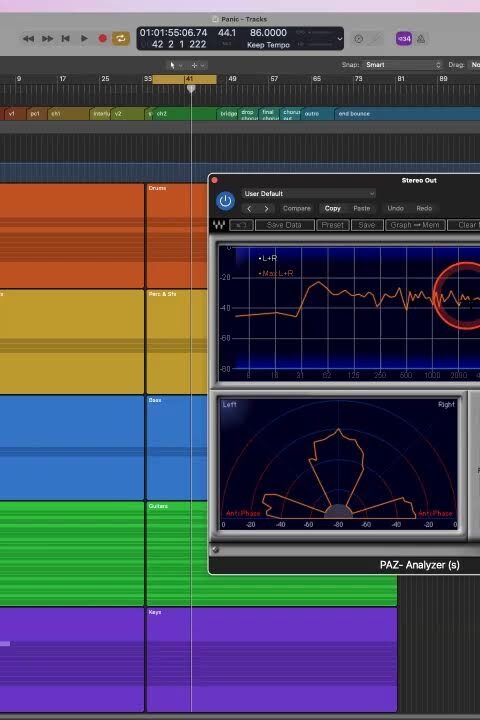480x720 pixels.
Task: Click the plugin Undo button
Action: click(395, 208)
